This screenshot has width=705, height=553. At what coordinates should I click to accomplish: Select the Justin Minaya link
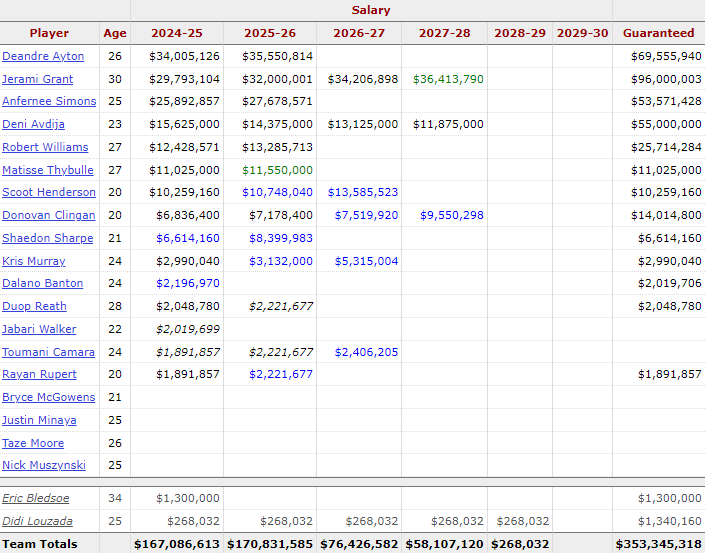pyautogui.click(x=39, y=419)
